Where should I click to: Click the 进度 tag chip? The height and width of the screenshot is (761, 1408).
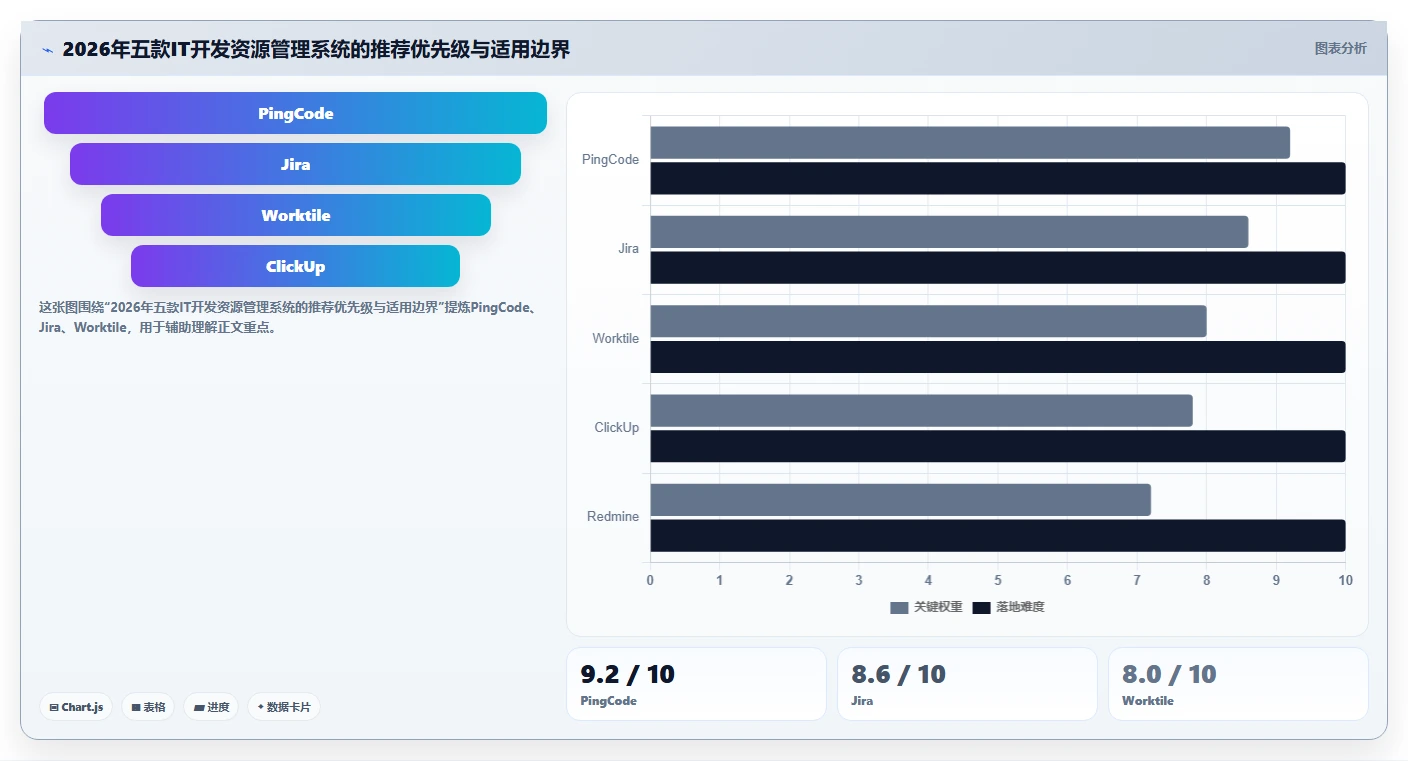211,707
